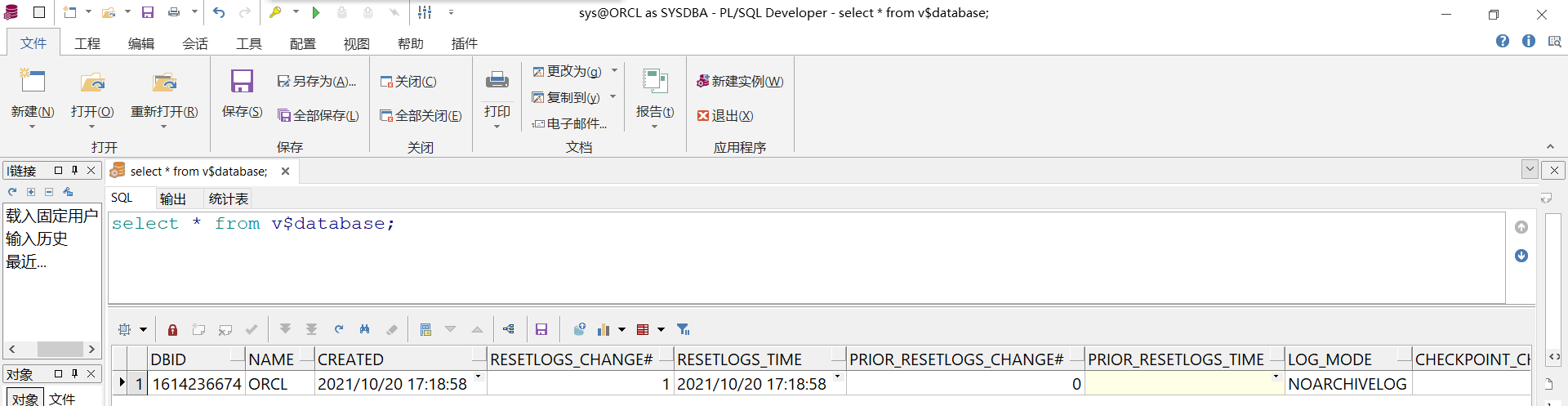Click the large 保存(S) floppy icon
The width and height of the screenshot is (1568, 406).
243,81
